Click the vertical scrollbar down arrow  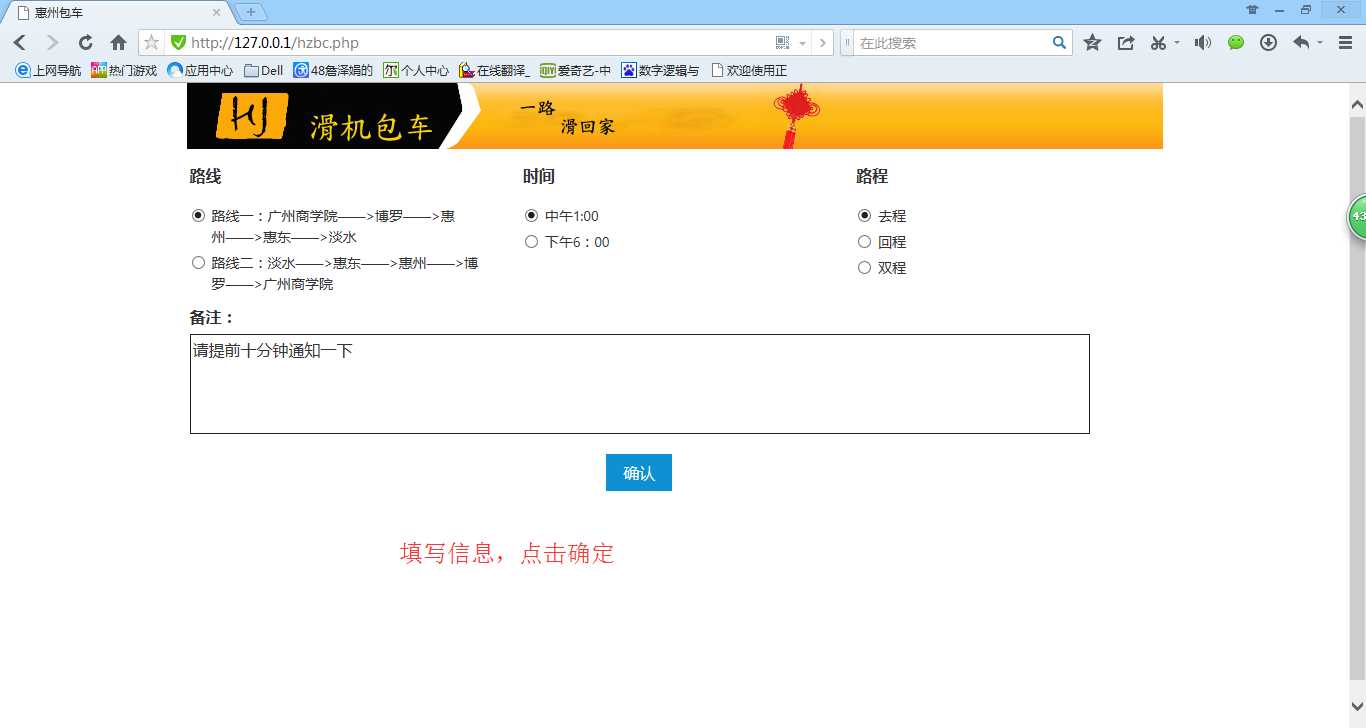1357,707
